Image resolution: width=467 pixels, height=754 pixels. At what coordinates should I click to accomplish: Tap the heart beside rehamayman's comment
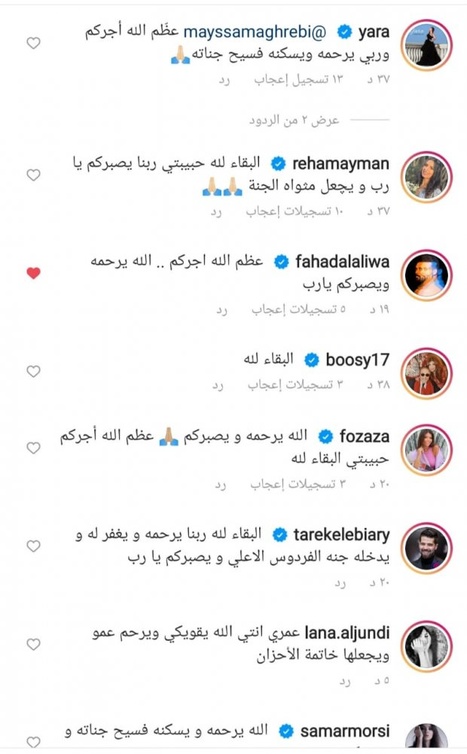click(33, 175)
